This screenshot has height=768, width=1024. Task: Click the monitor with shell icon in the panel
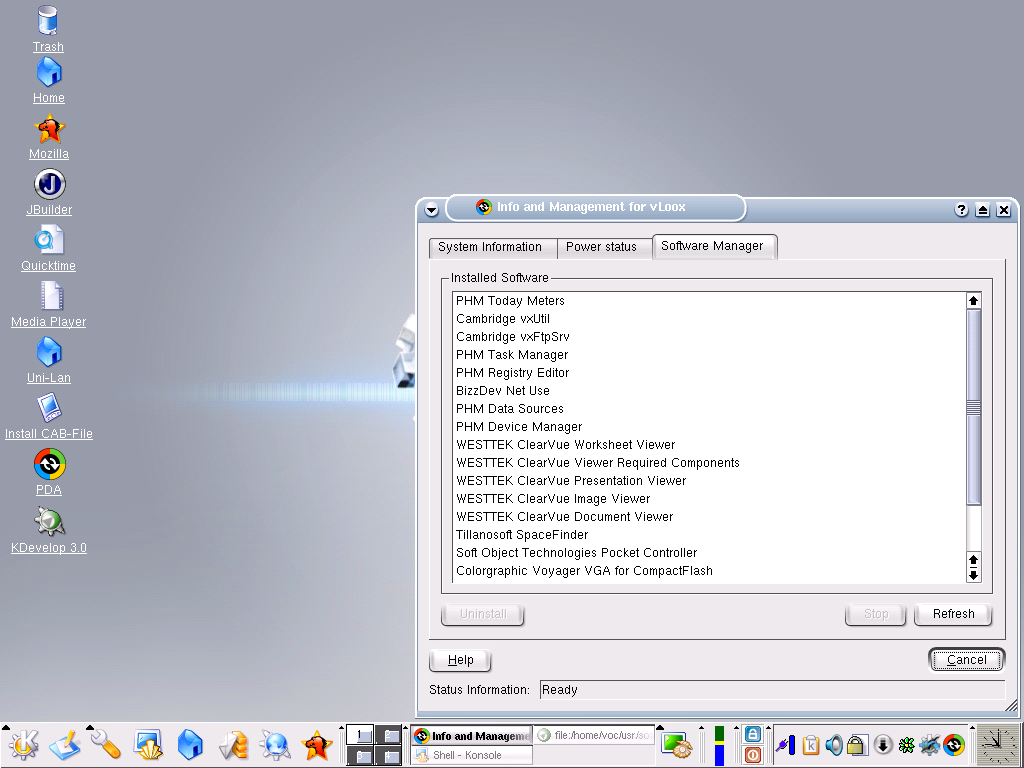(x=148, y=745)
